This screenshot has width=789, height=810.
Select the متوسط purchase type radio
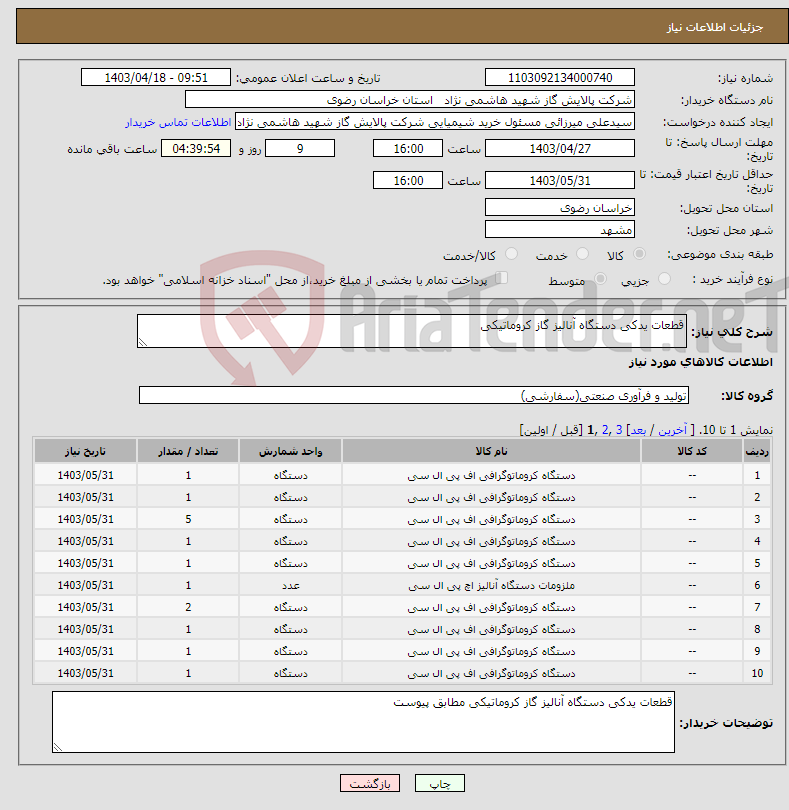coord(600,279)
